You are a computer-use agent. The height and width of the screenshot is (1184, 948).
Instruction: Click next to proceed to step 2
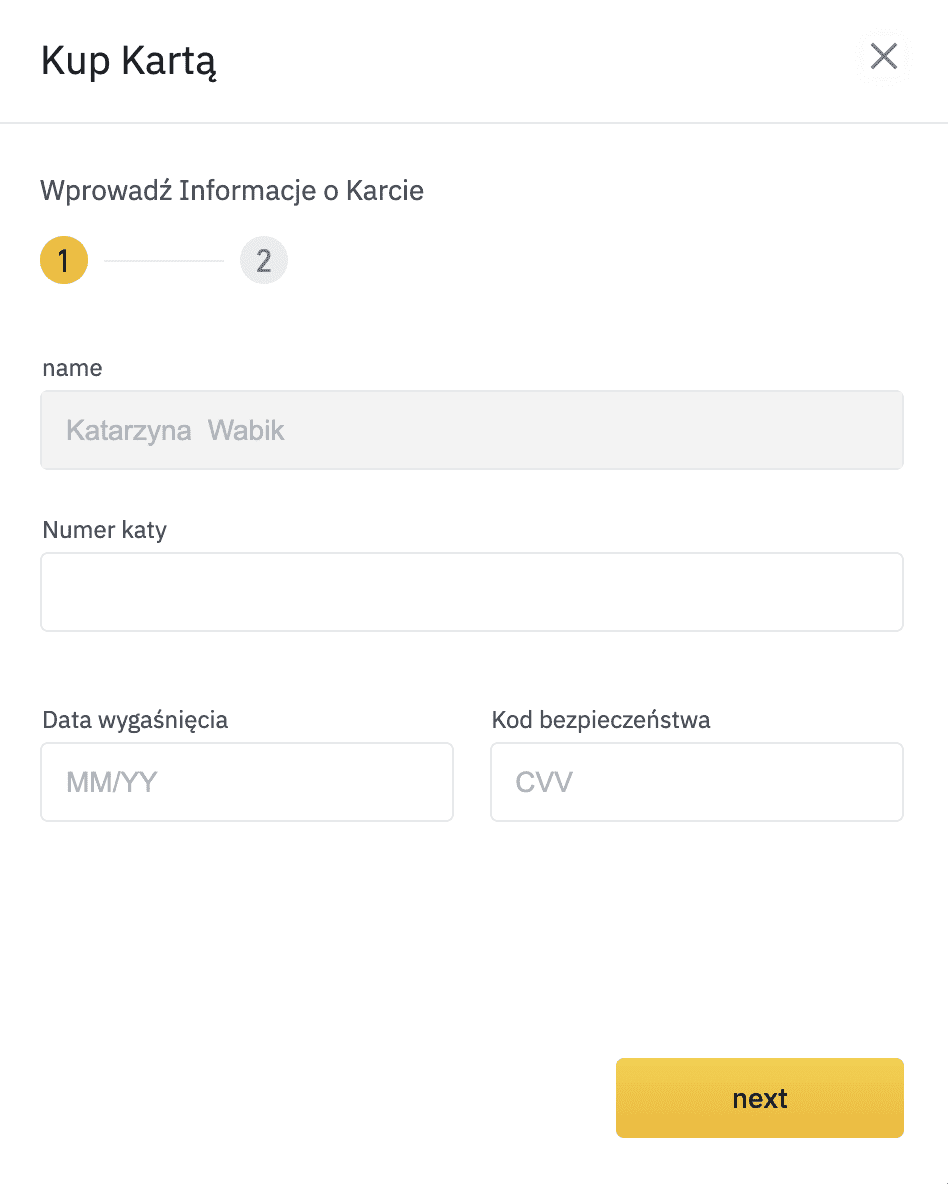(x=759, y=1097)
